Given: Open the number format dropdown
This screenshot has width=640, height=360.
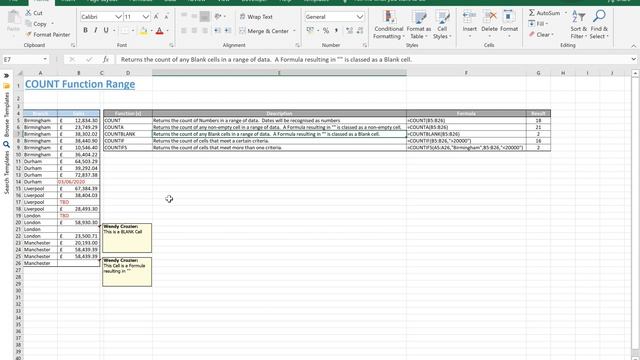Looking at the screenshot, I should click(360, 17).
